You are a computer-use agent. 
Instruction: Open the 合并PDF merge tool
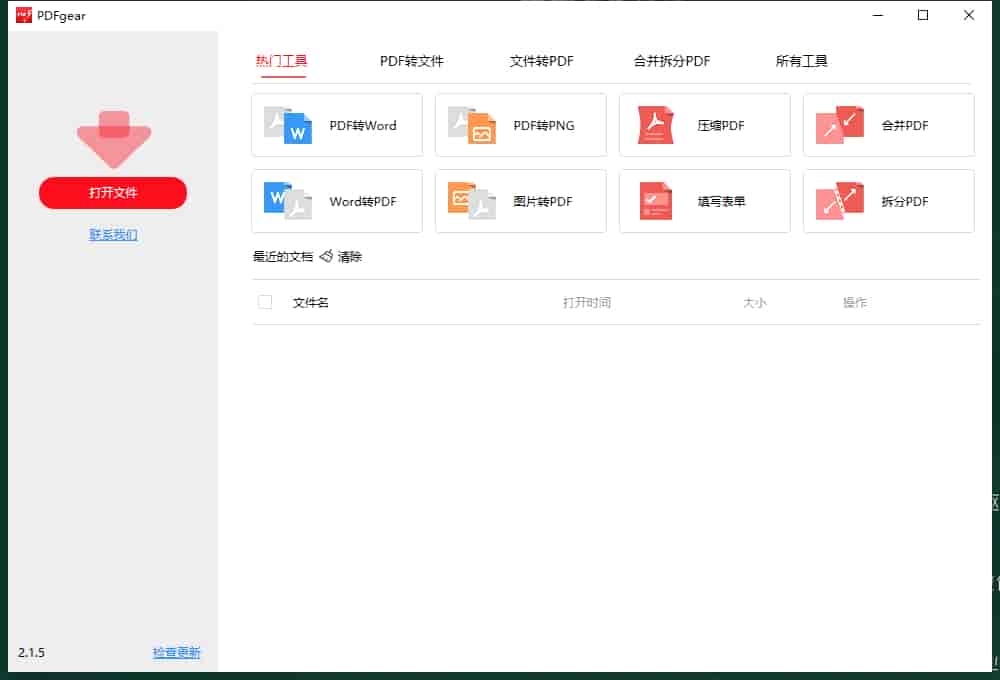pos(887,124)
